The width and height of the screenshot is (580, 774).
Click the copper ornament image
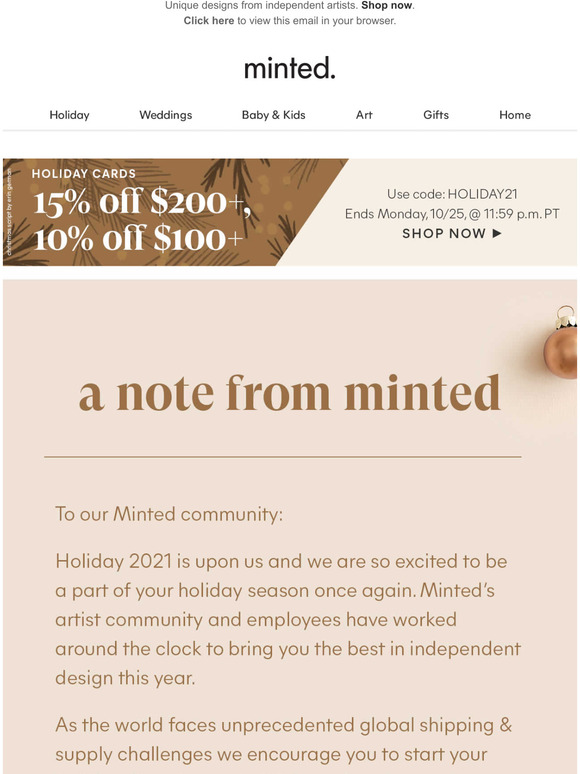tap(561, 342)
